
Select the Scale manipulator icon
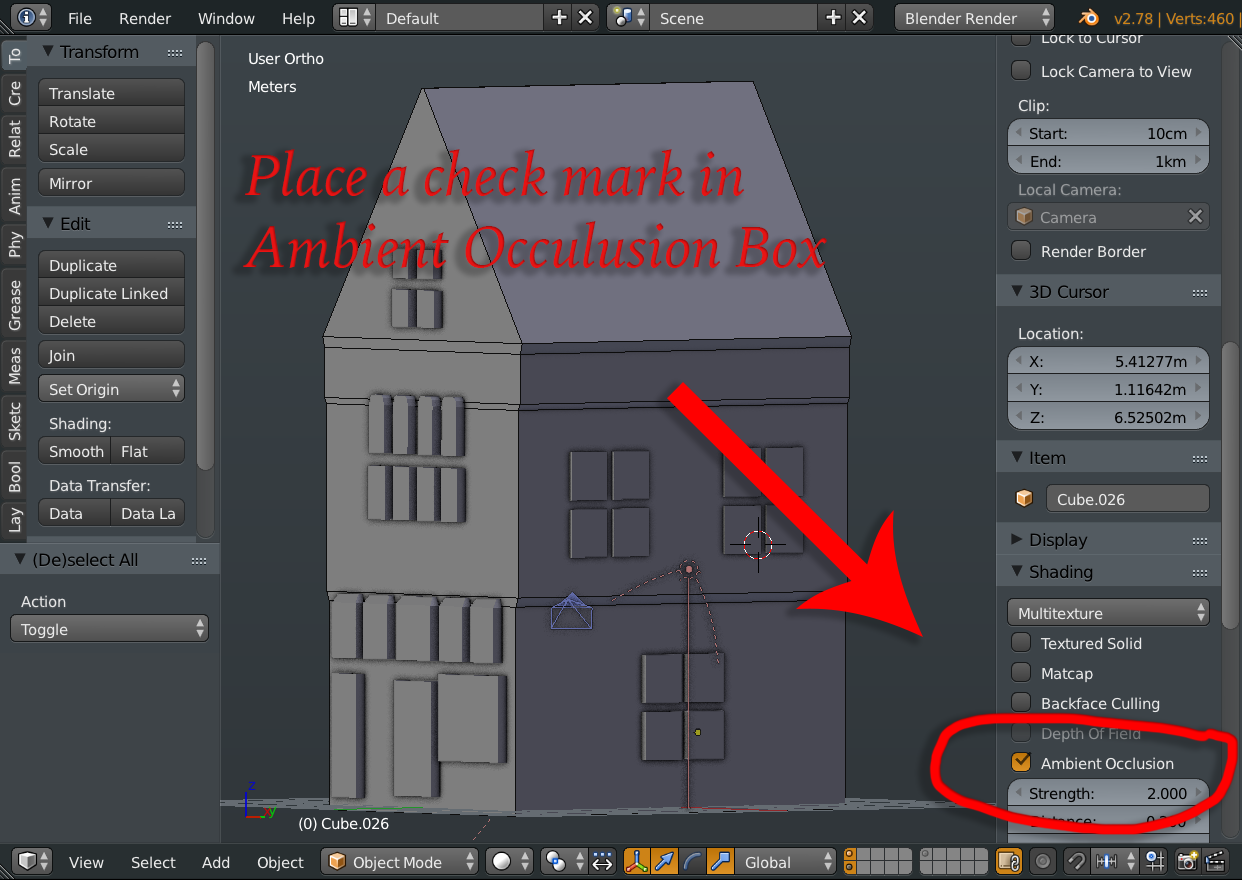(x=720, y=862)
